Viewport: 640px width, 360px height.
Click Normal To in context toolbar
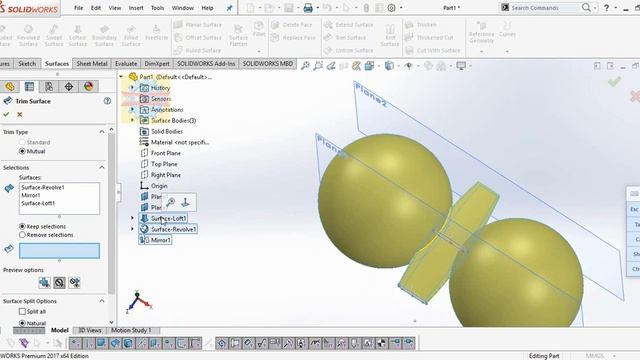point(185,202)
